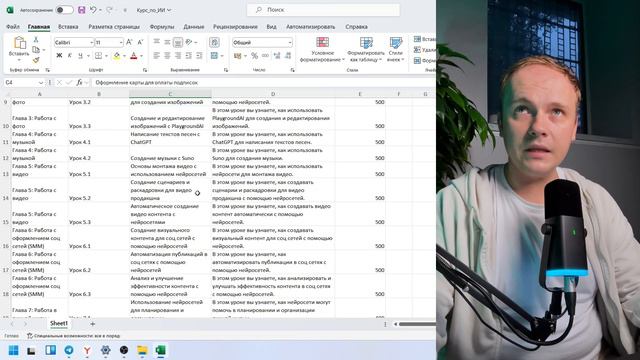Open the Calibri font name dropdown

pos(91,42)
